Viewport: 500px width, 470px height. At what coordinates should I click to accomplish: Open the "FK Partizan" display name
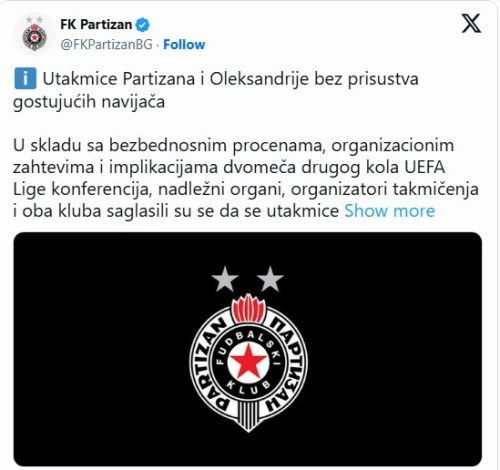click(x=96, y=25)
